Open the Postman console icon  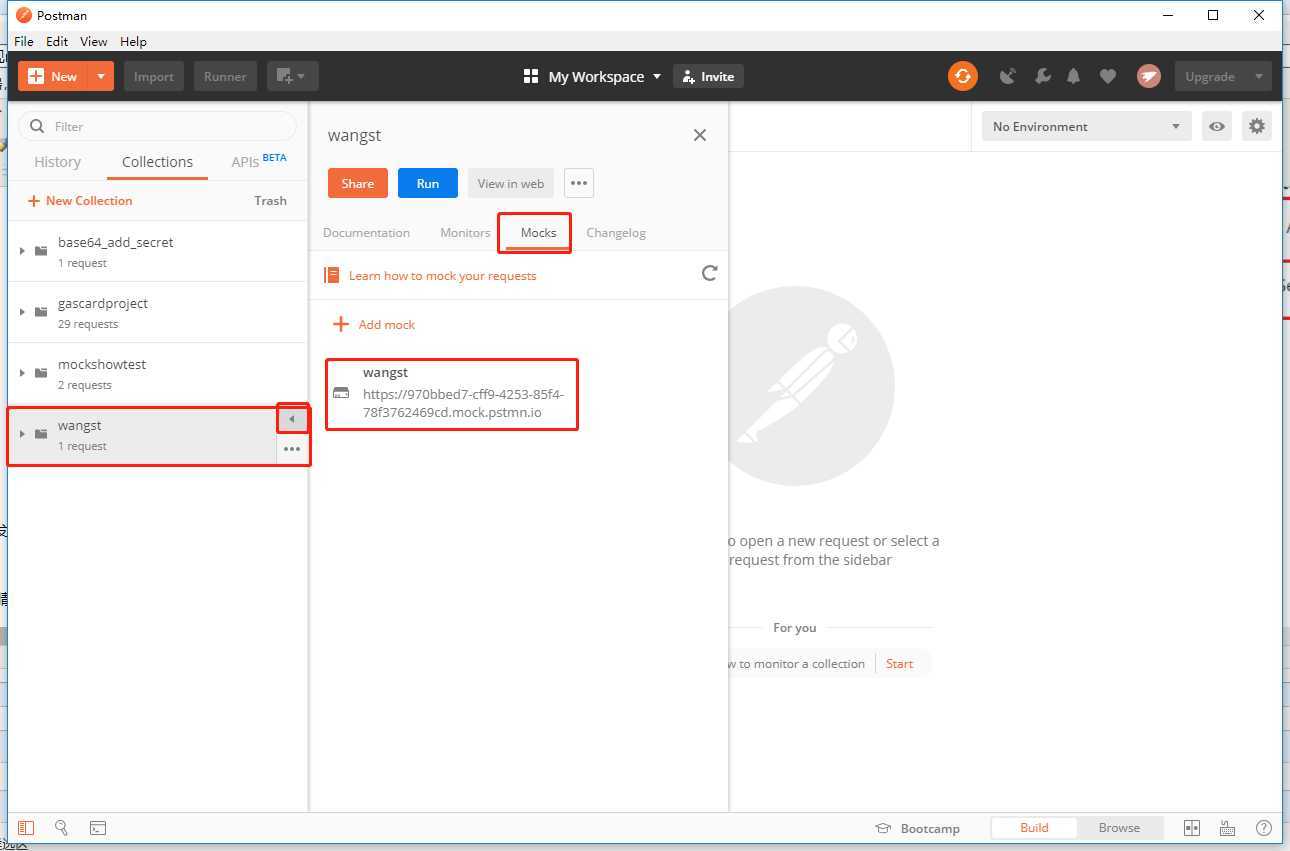point(98,828)
